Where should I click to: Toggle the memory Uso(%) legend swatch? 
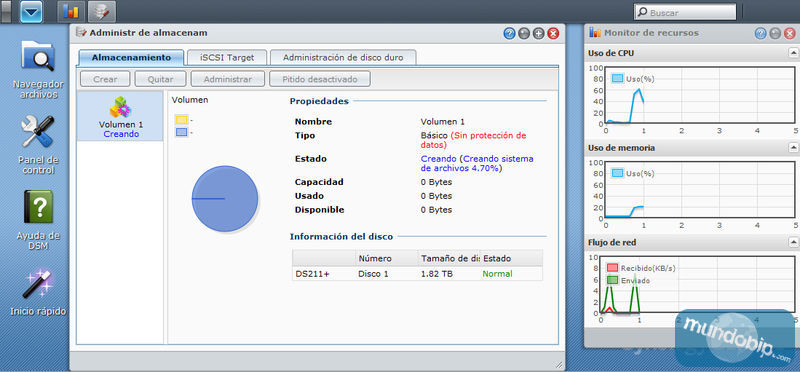click(x=617, y=173)
